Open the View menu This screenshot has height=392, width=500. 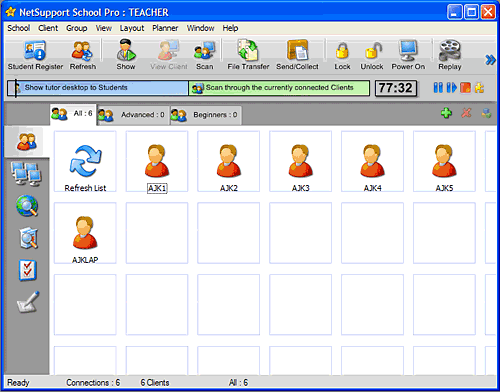(x=104, y=28)
